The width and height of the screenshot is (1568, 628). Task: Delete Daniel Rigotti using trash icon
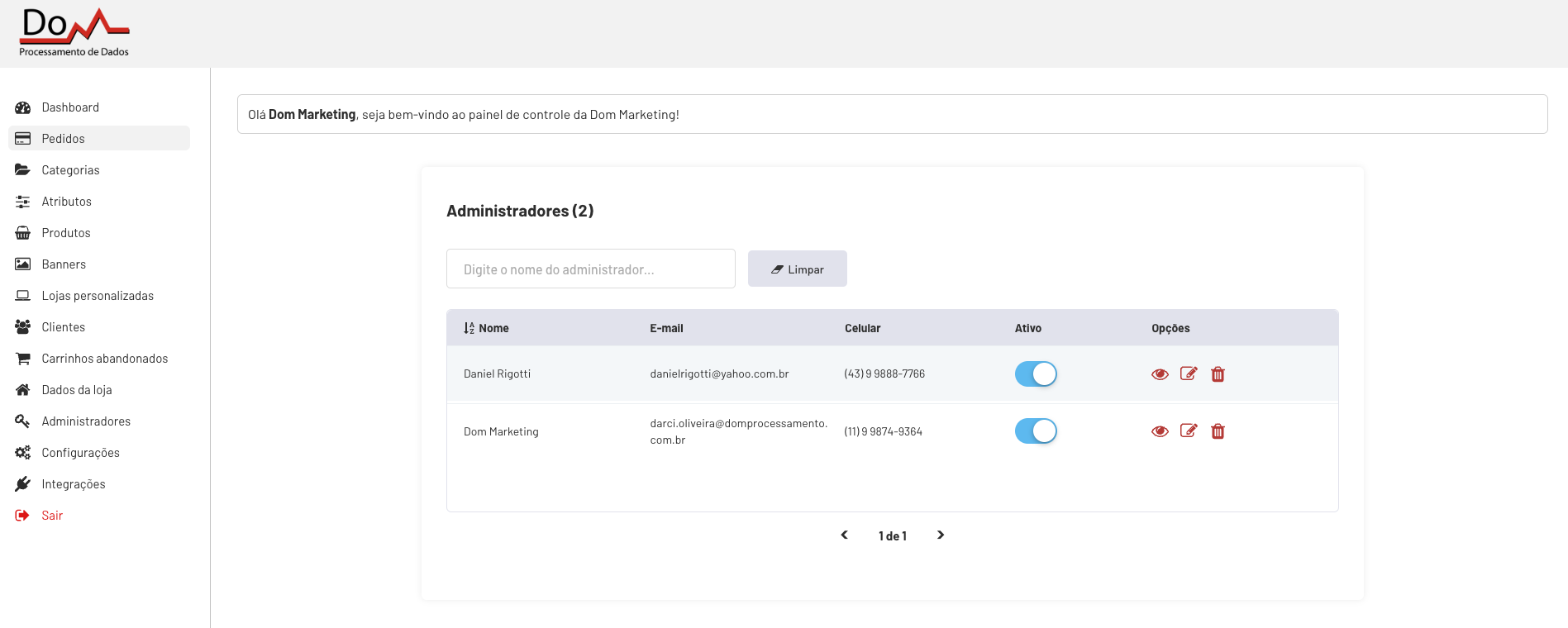coord(1218,374)
